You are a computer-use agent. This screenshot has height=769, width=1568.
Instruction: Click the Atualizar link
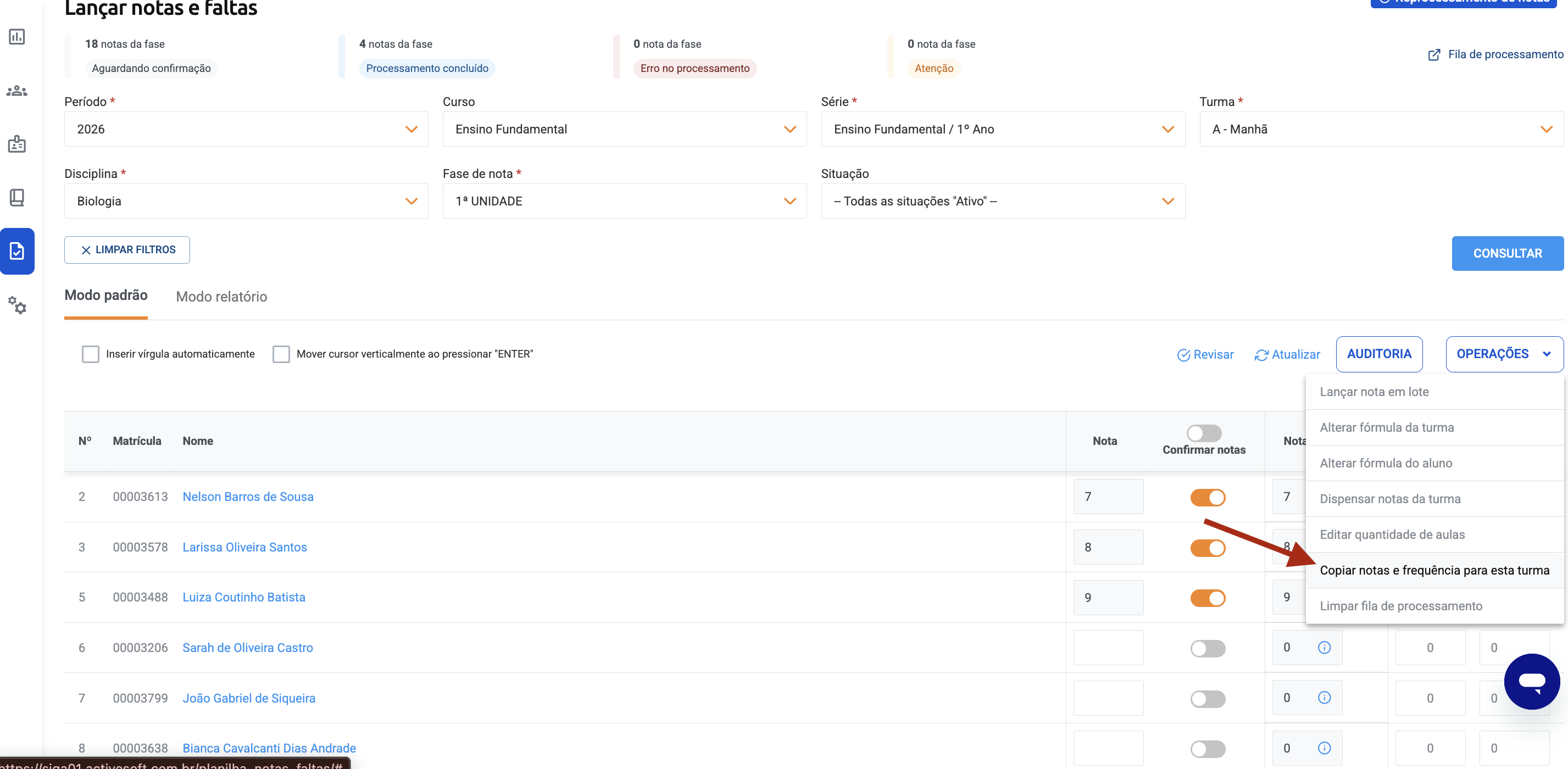pyautogui.click(x=1287, y=355)
